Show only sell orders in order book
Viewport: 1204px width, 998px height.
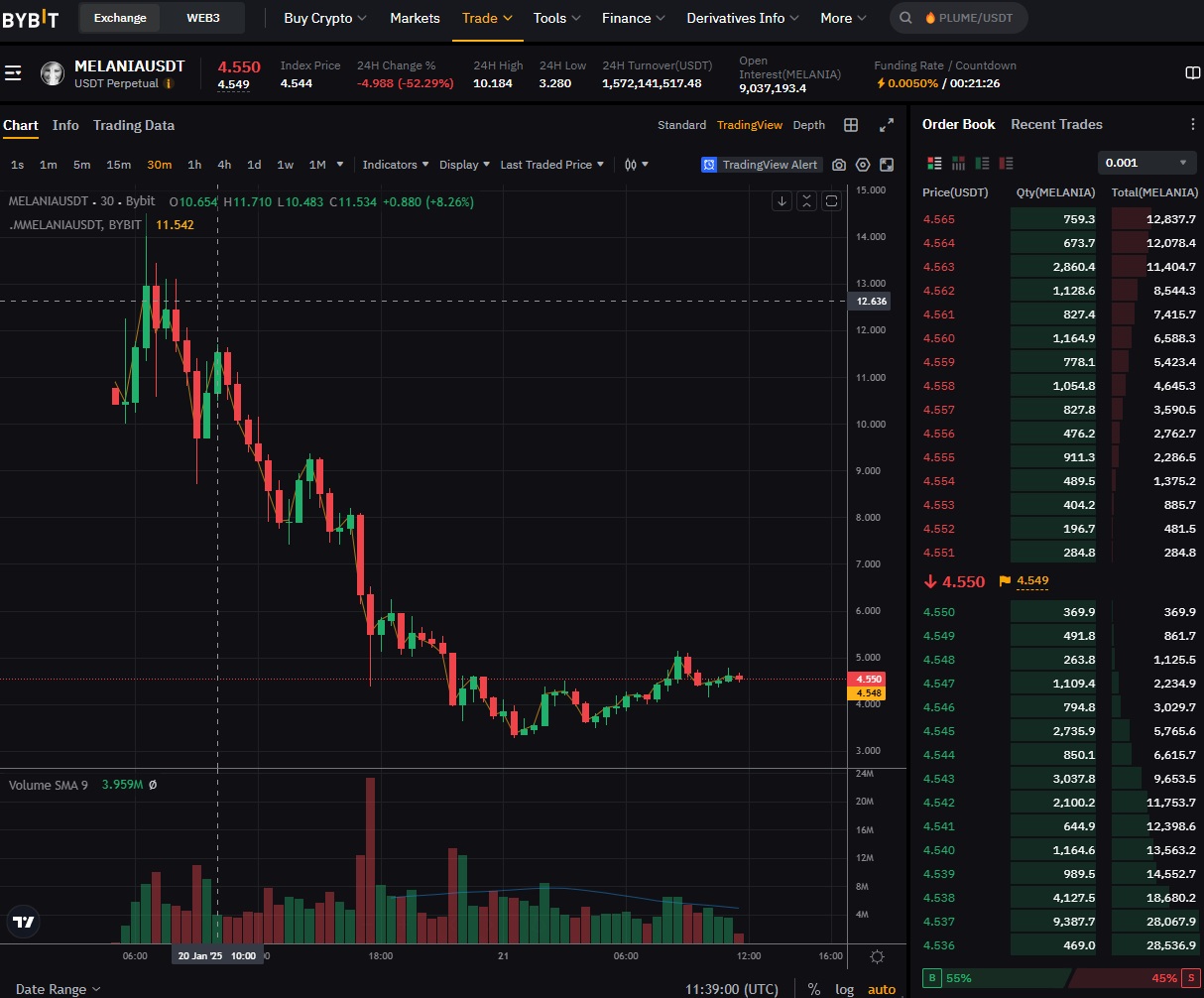tap(1007, 163)
